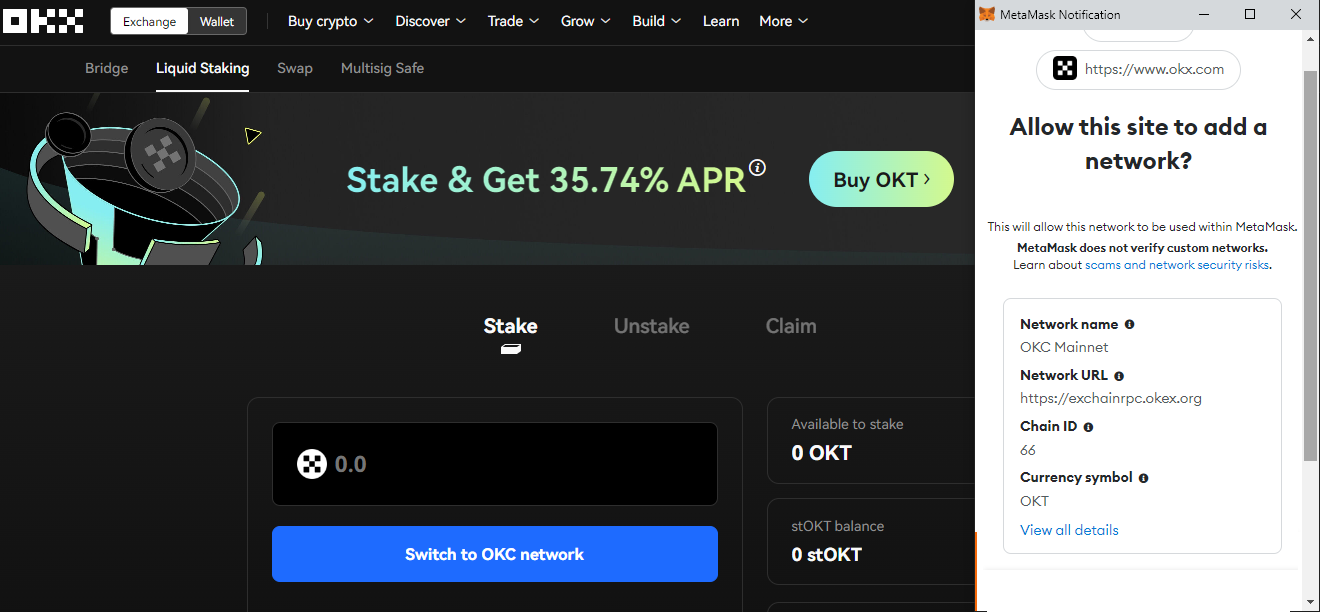Viewport: 1320px width, 612px height.
Task: Click the OKT token icon in stake field
Action: [312, 464]
